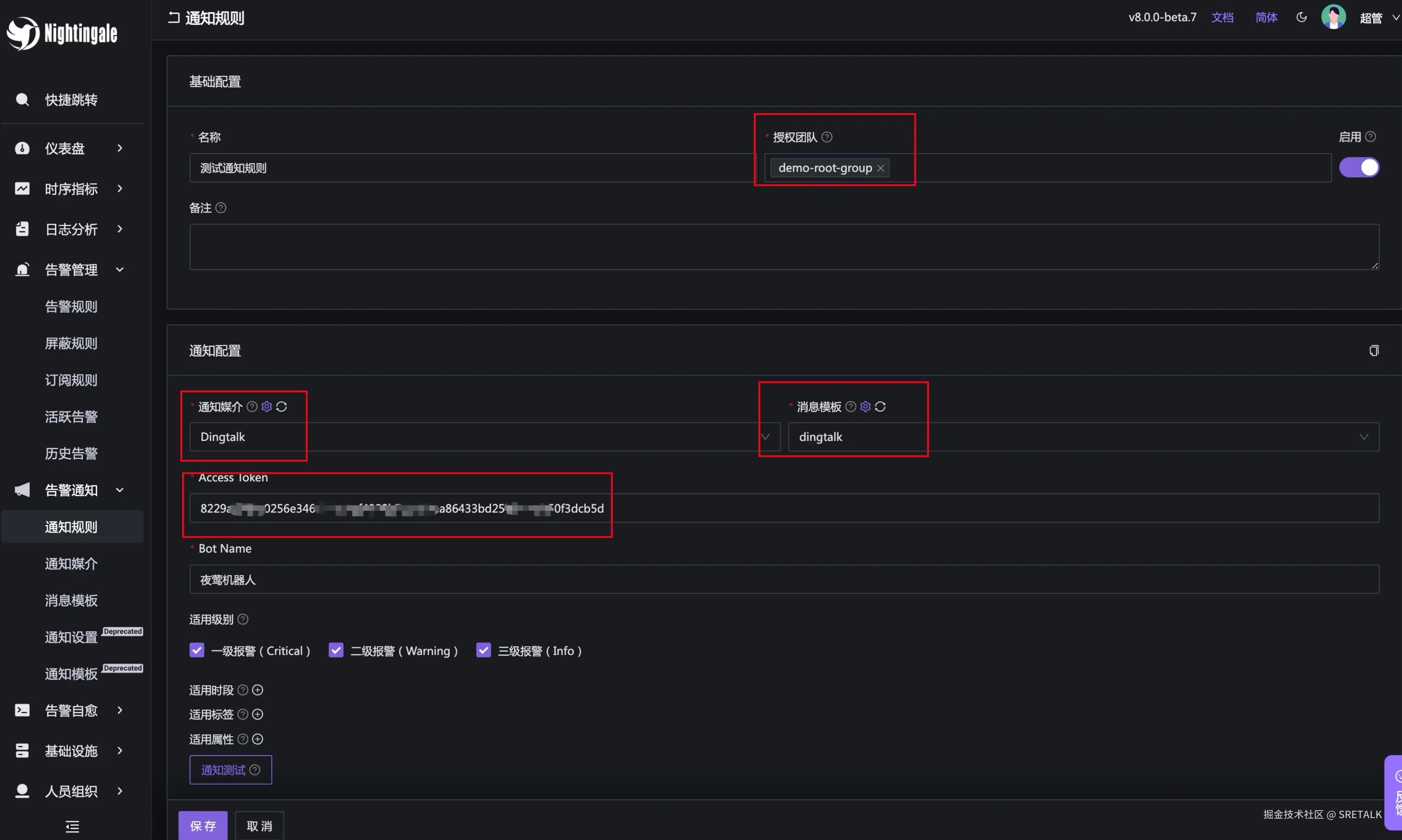
Task: Open the feedback widget tab
Action: click(x=1394, y=792)
